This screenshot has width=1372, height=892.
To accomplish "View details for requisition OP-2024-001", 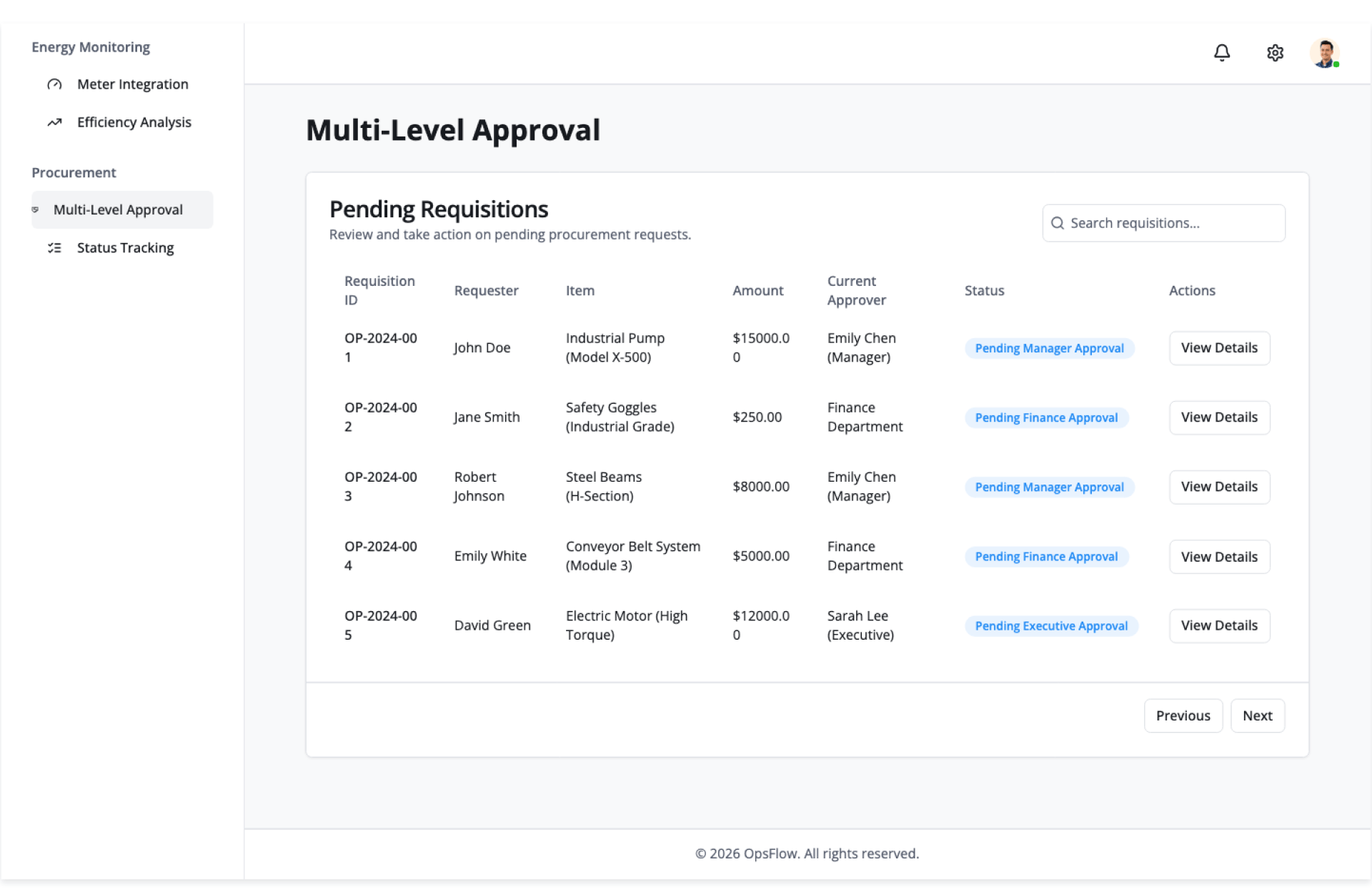I will tap(1219, 348).
